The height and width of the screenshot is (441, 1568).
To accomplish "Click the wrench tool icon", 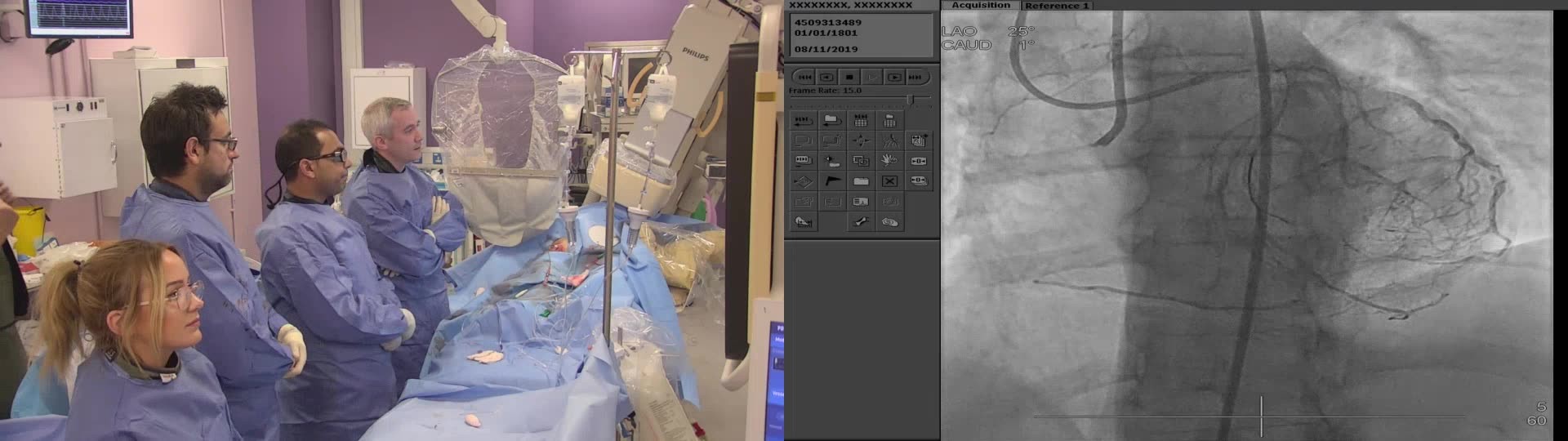I will 861,221.
